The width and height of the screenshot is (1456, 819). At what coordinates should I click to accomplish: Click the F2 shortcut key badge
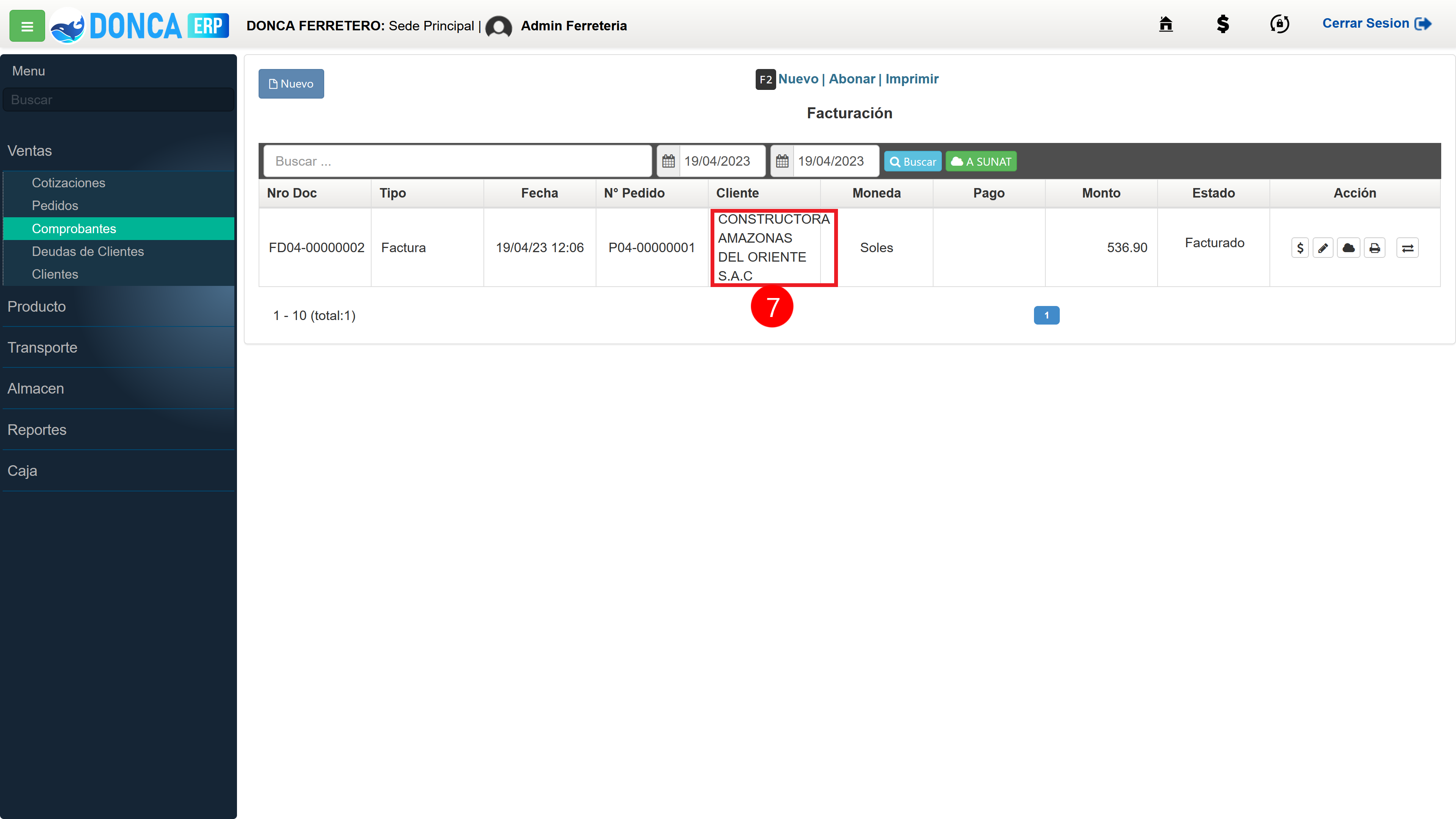(765, 80)
